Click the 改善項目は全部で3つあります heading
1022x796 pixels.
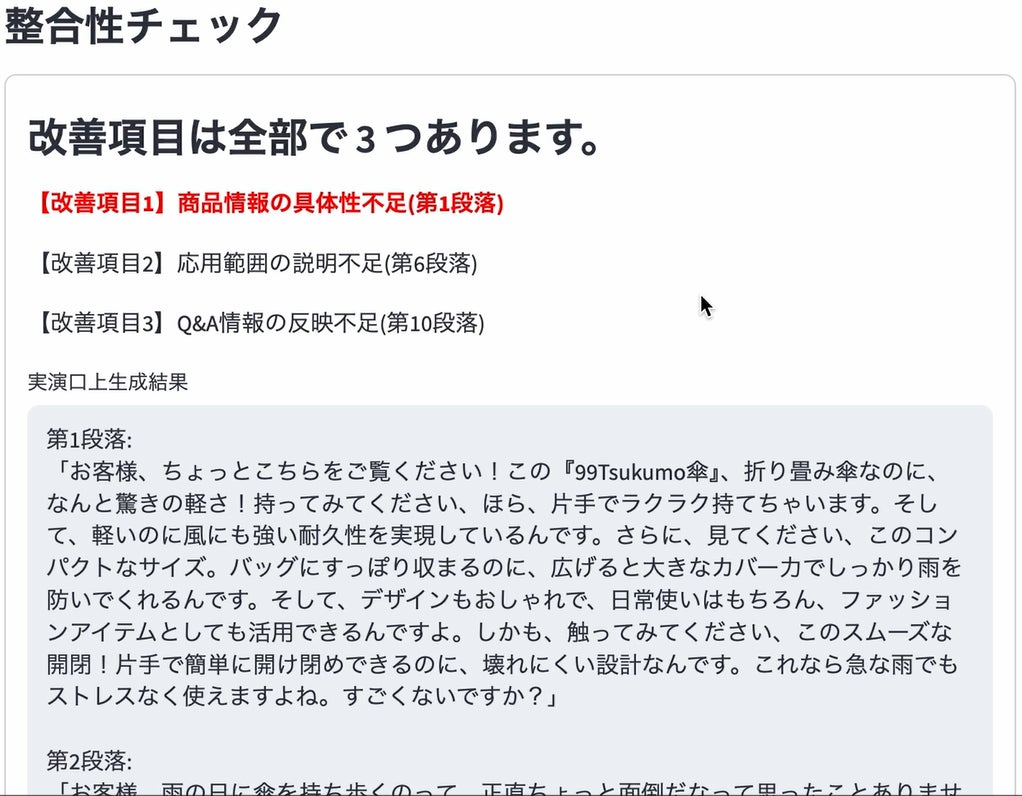pyautogui.click(x=314, y=137)
